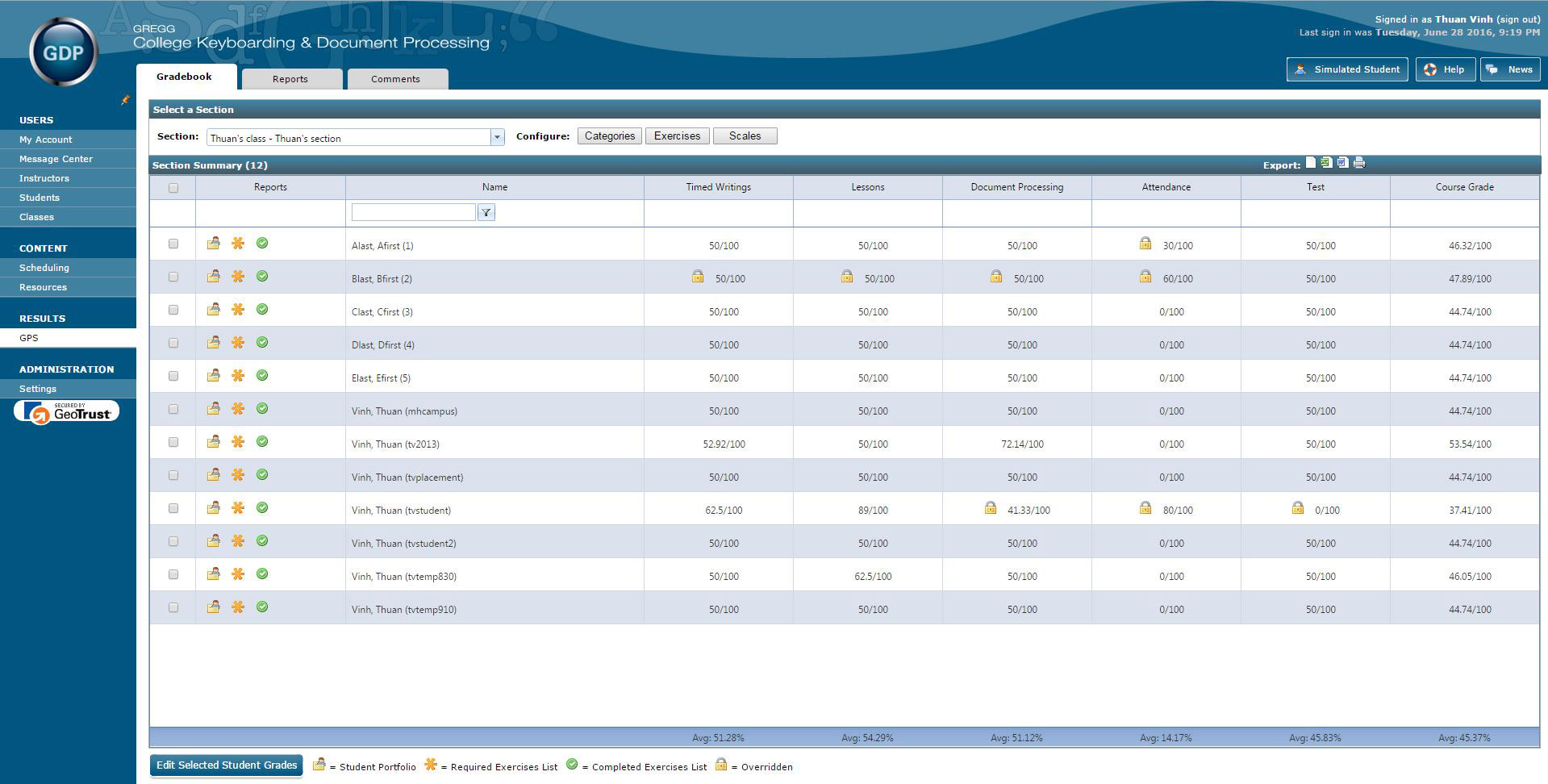This screenshot has height=784, width=1548.
Task: Check the box for Vinh, Thuan (tv2013)
Action: pyautogui.click(x=173, y=442)
